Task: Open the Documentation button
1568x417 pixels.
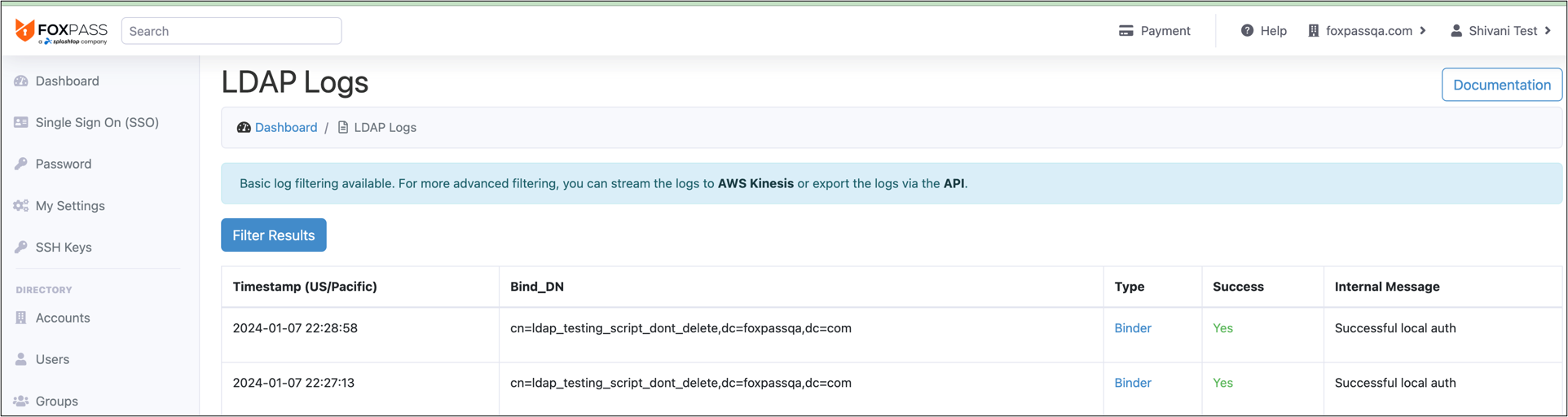Action: point(1501,85)
